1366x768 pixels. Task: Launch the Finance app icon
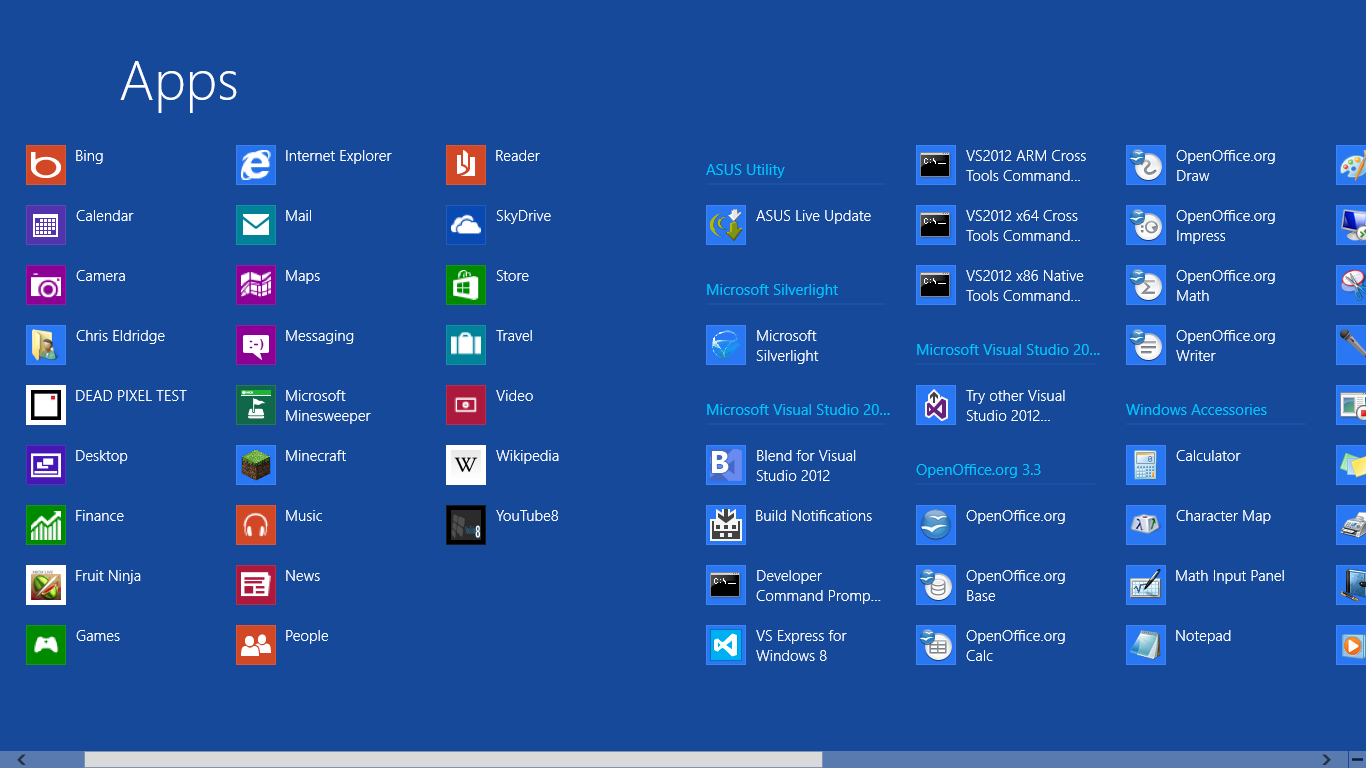(46, 525)
